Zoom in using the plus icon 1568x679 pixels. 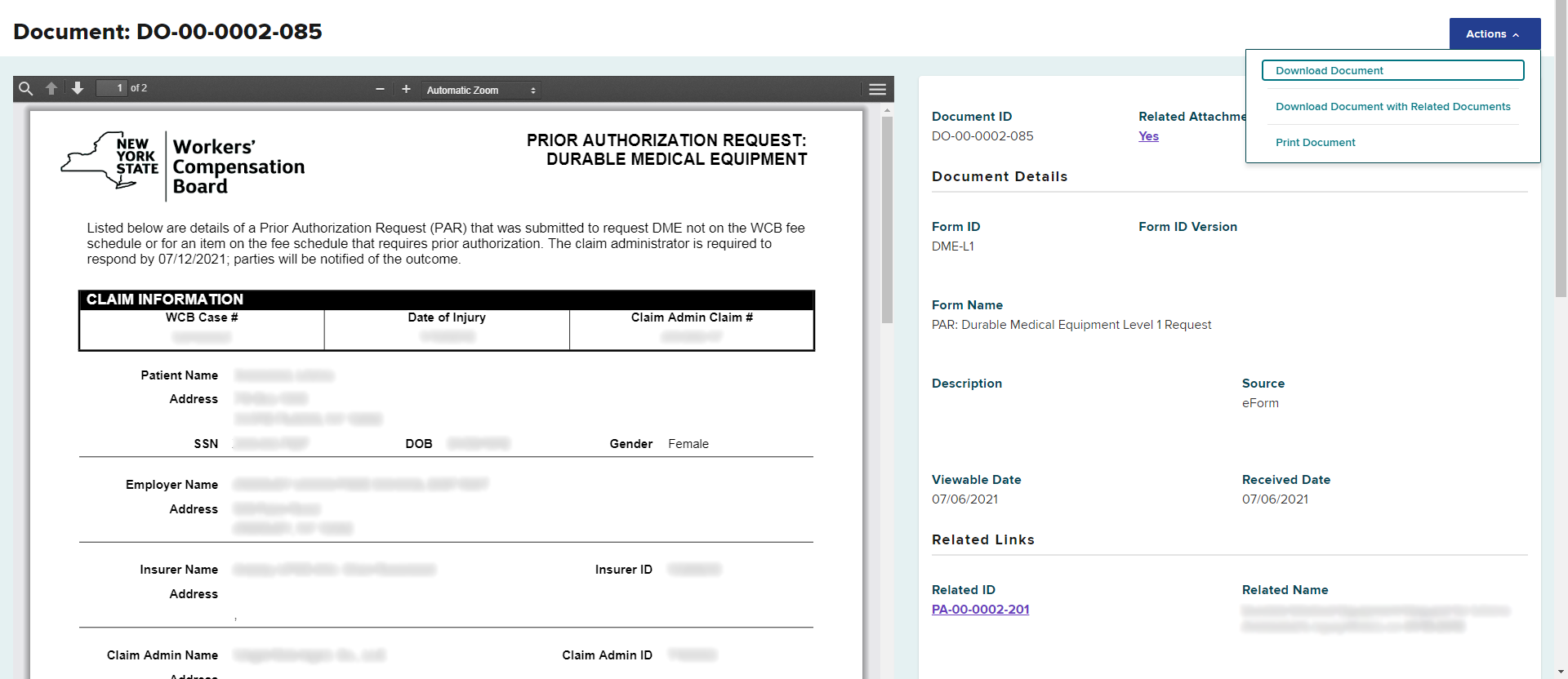click(406, 89)
